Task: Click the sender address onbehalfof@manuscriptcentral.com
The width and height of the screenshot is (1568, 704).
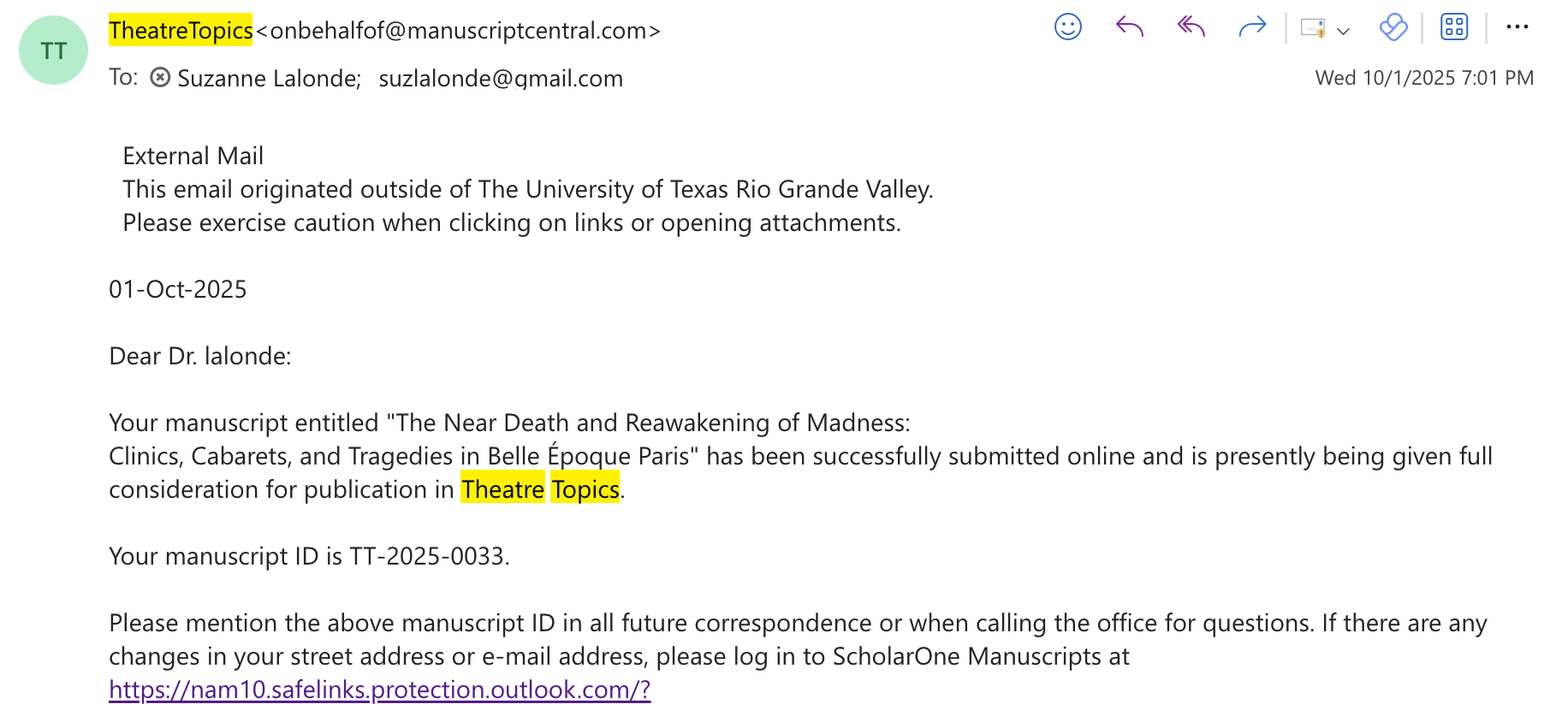Action: 458,31
